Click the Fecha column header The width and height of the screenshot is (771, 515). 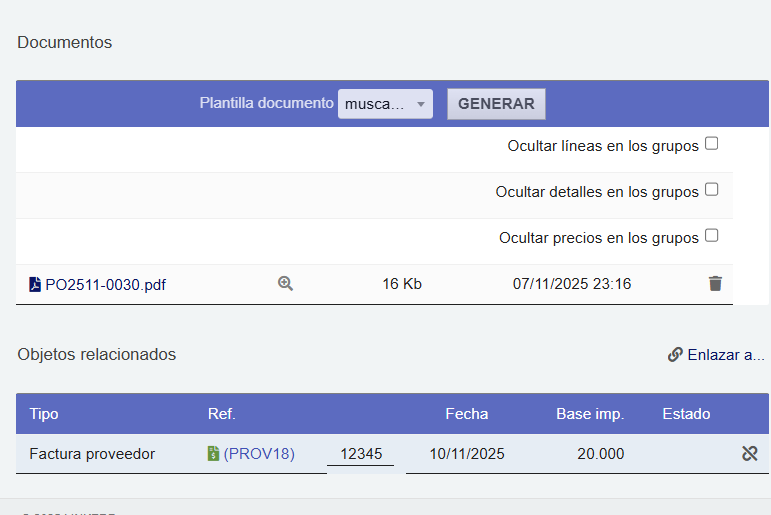(467, 414)
